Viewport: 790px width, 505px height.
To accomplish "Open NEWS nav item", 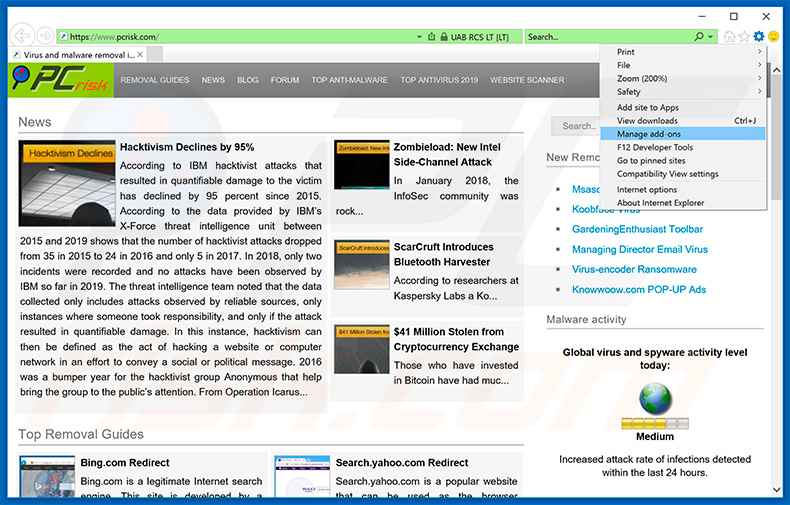I will point(213,80).
